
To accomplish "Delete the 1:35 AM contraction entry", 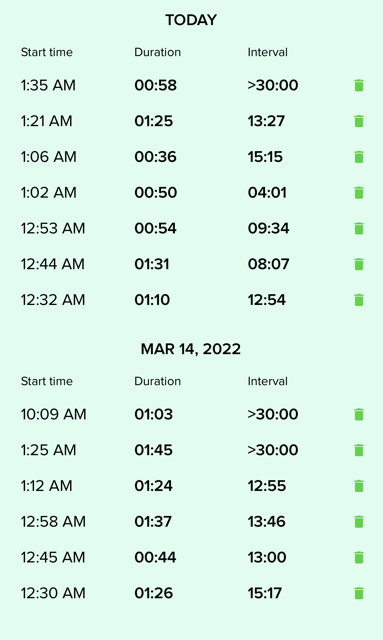I will 359,85.
